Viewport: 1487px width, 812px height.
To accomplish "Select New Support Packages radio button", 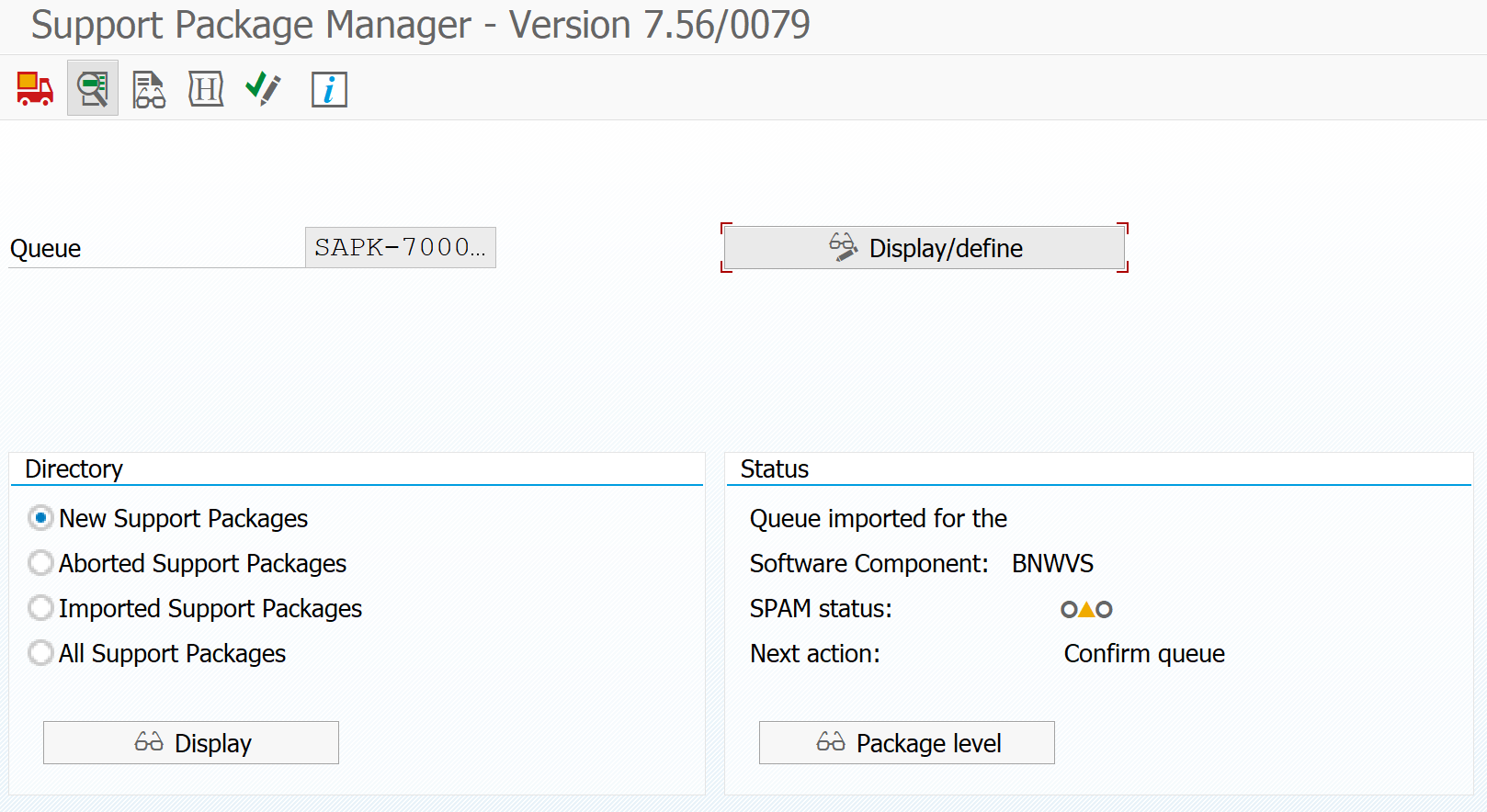I will (x=40, y=518).
